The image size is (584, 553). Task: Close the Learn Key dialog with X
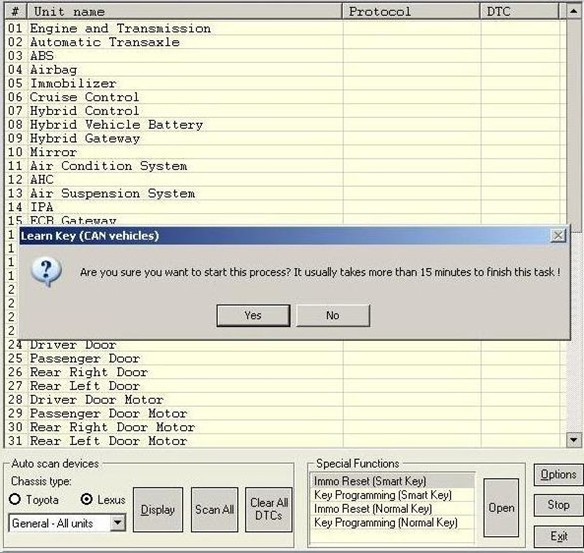point(558,235)
